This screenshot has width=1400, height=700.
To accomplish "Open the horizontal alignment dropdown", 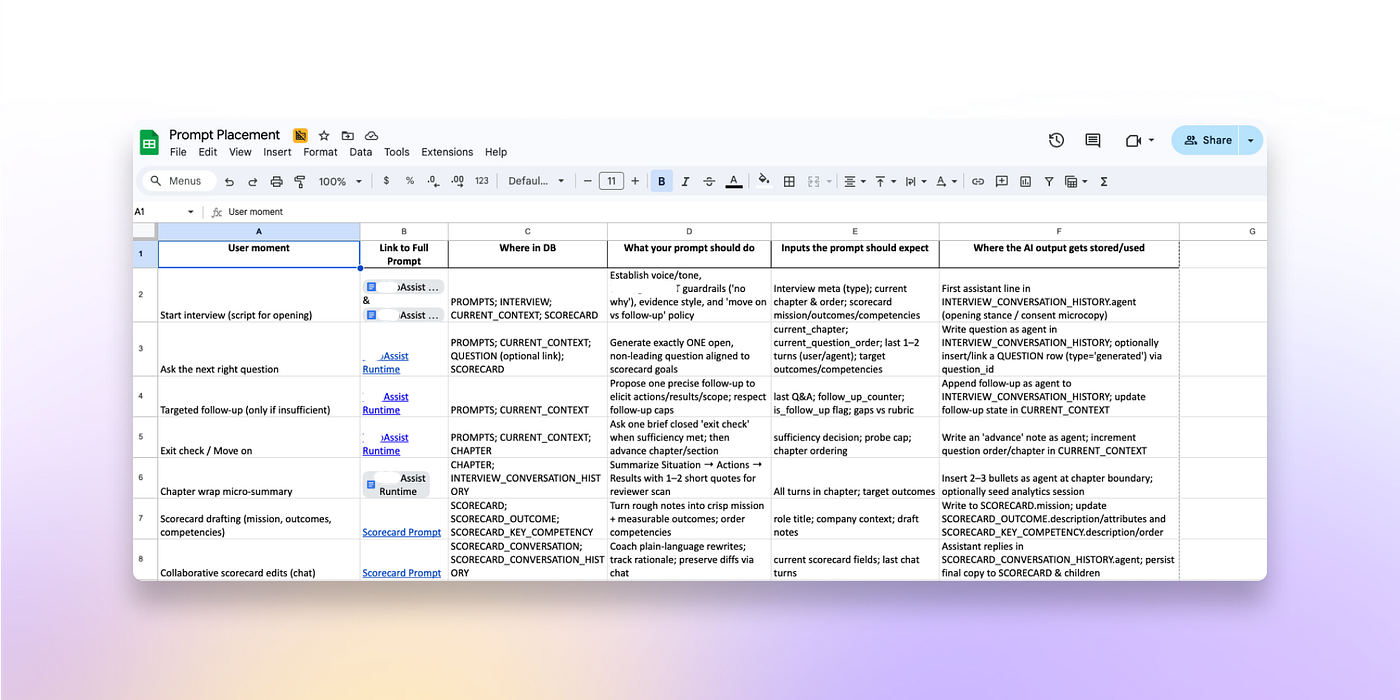I will click(x=854, y=181).
